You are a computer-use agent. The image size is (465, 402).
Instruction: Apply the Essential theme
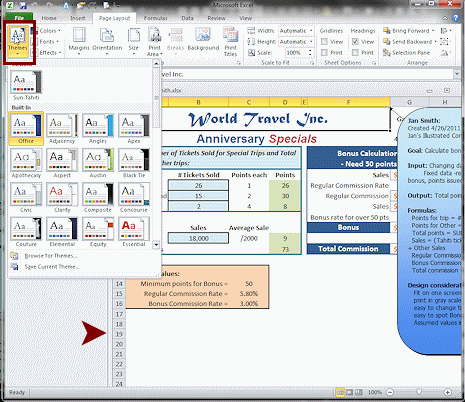pyautogui.click(x=134, y=232)
